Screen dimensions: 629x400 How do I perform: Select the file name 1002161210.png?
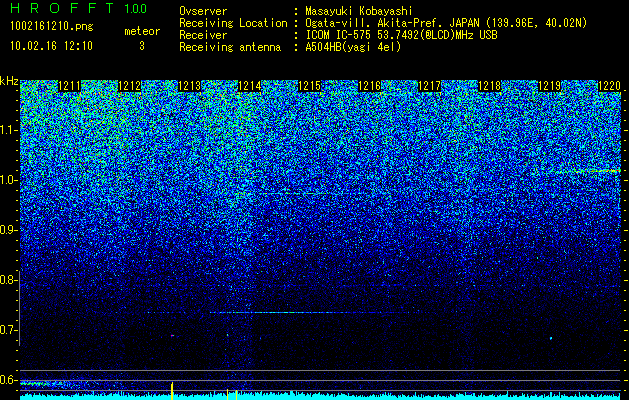tap(52, 26)
